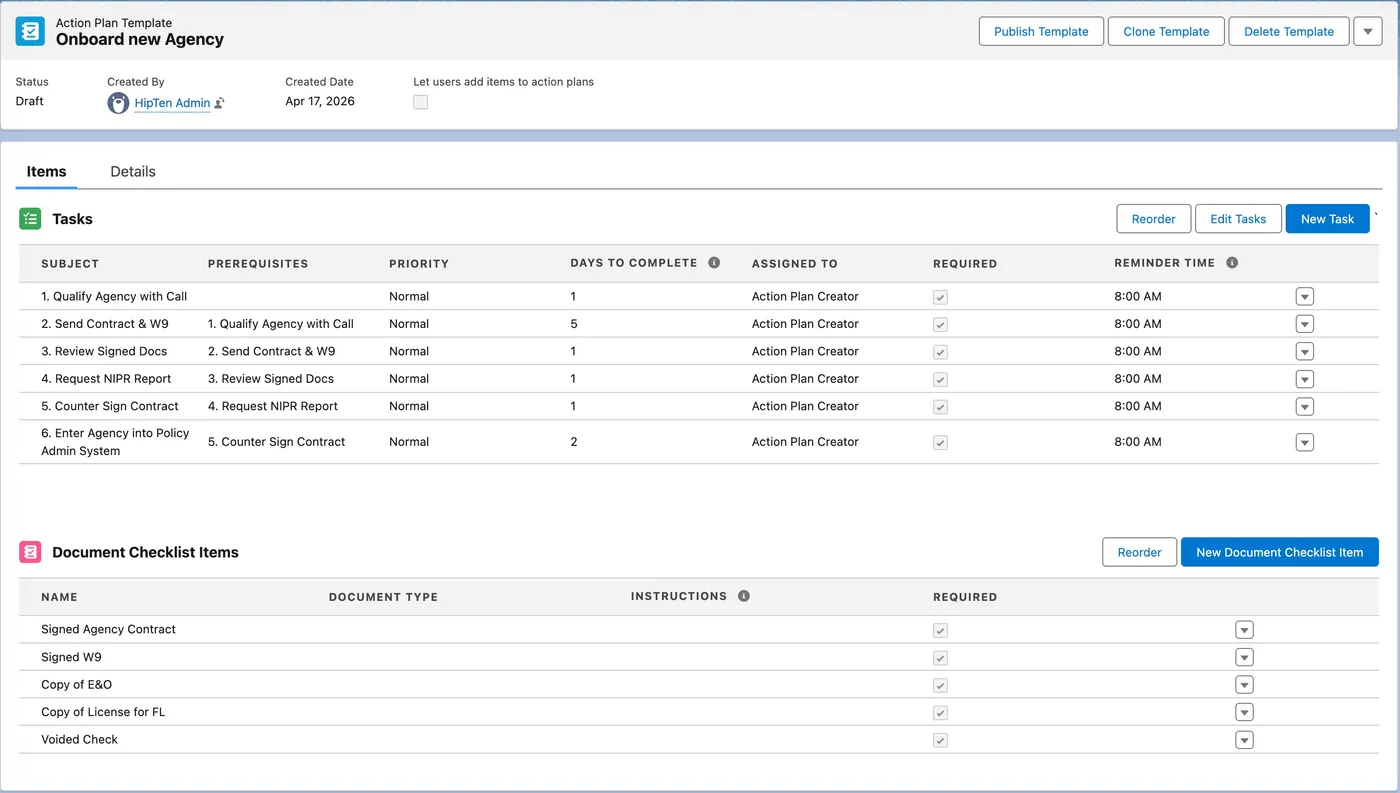1400x793 pixels.
Task: Open row actions menu for task 2. Send Contract & W9
Action: click(x=1304, y=324)
